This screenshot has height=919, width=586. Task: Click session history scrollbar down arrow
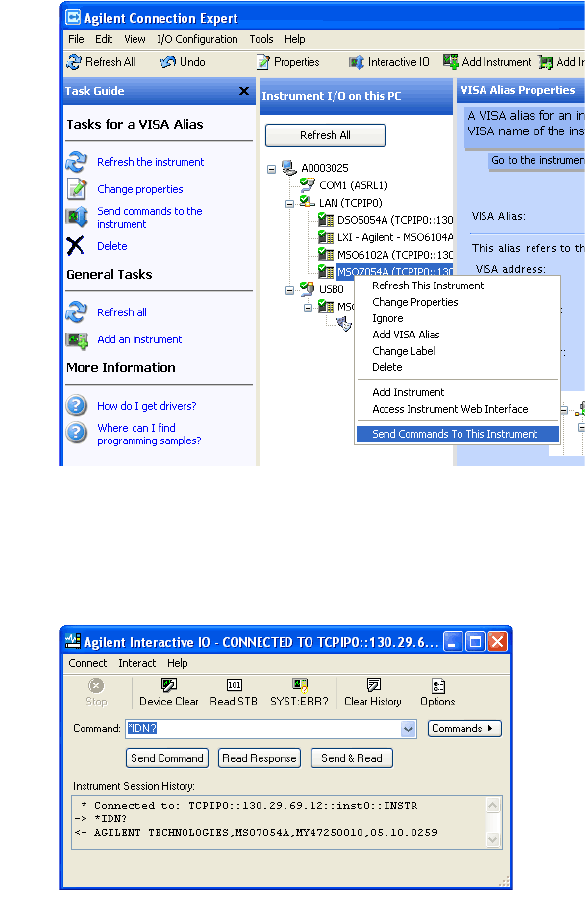(x=493, y=839)
